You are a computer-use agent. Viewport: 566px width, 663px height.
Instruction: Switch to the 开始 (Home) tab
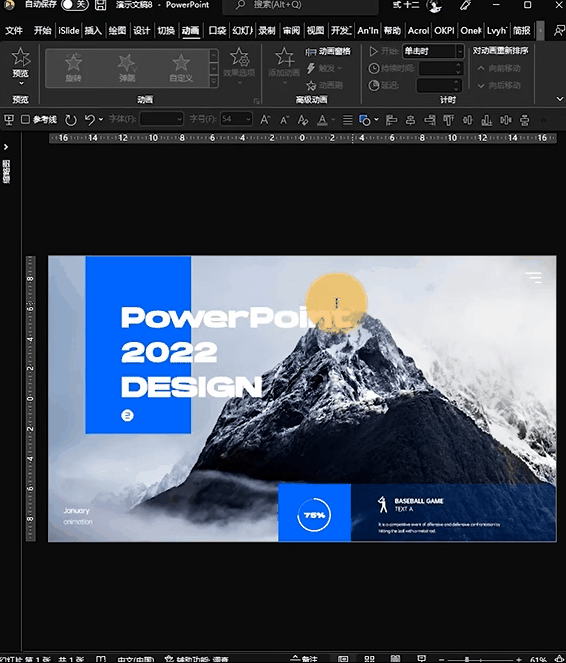tap(43, 31)
